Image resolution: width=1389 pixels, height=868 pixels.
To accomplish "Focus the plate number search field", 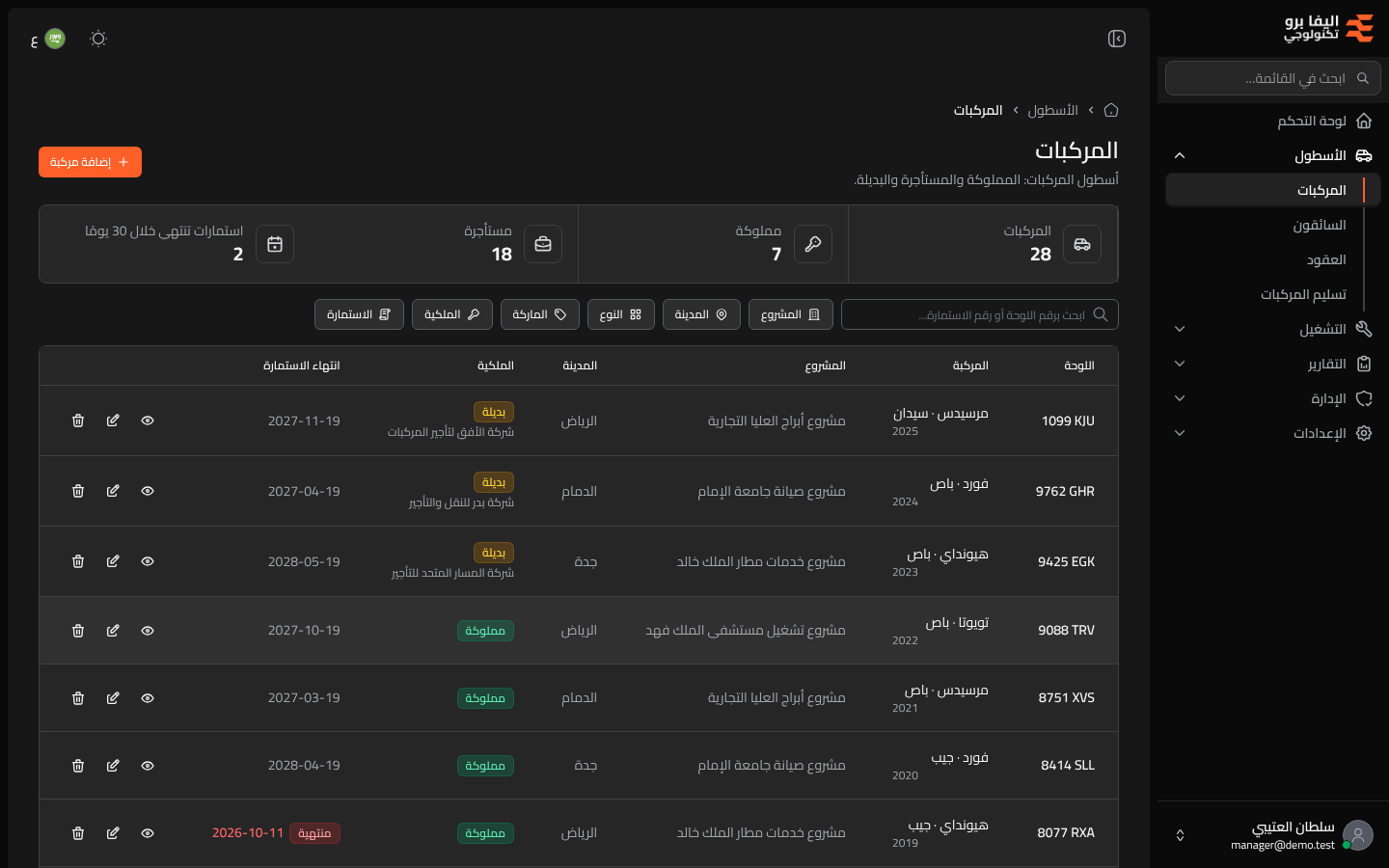I will point(980,314).
